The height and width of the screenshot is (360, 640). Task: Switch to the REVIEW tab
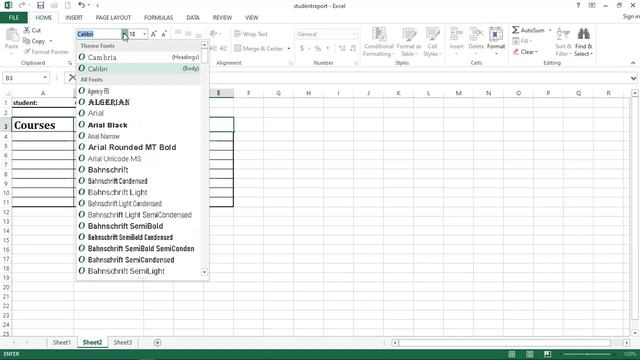point(222,18)
